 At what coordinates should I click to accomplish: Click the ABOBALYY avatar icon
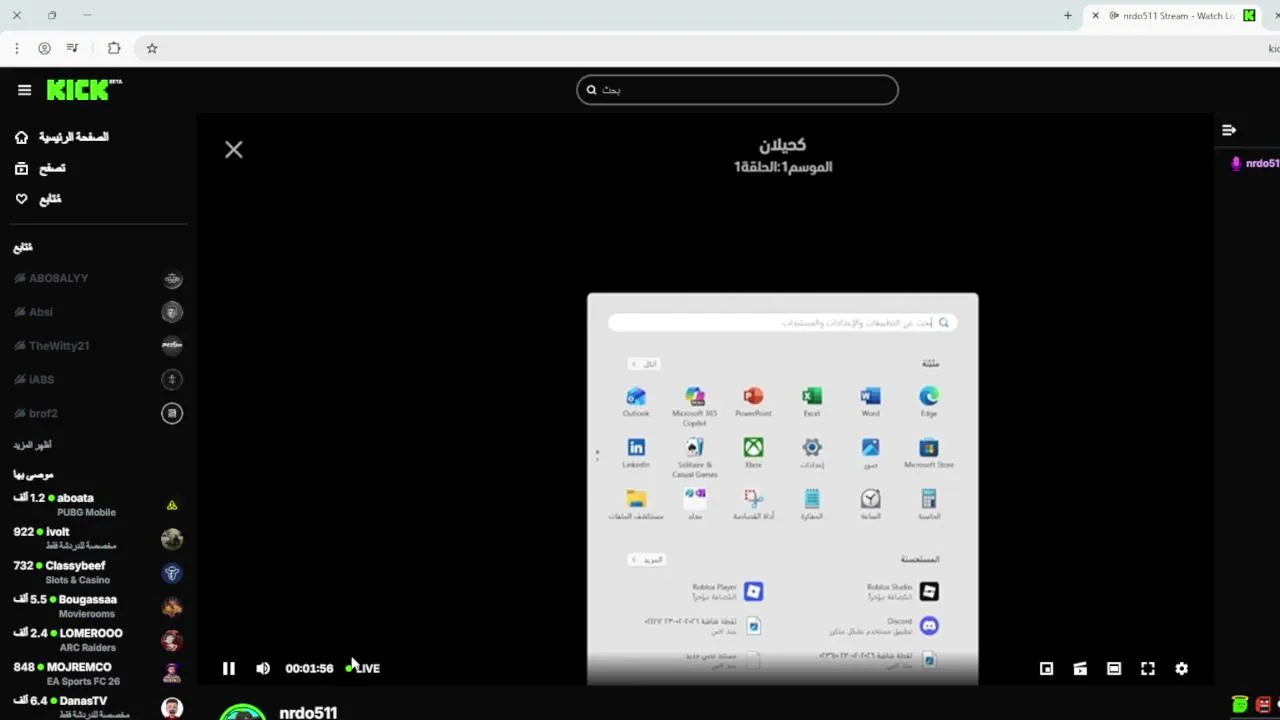[x=172, y=279]
